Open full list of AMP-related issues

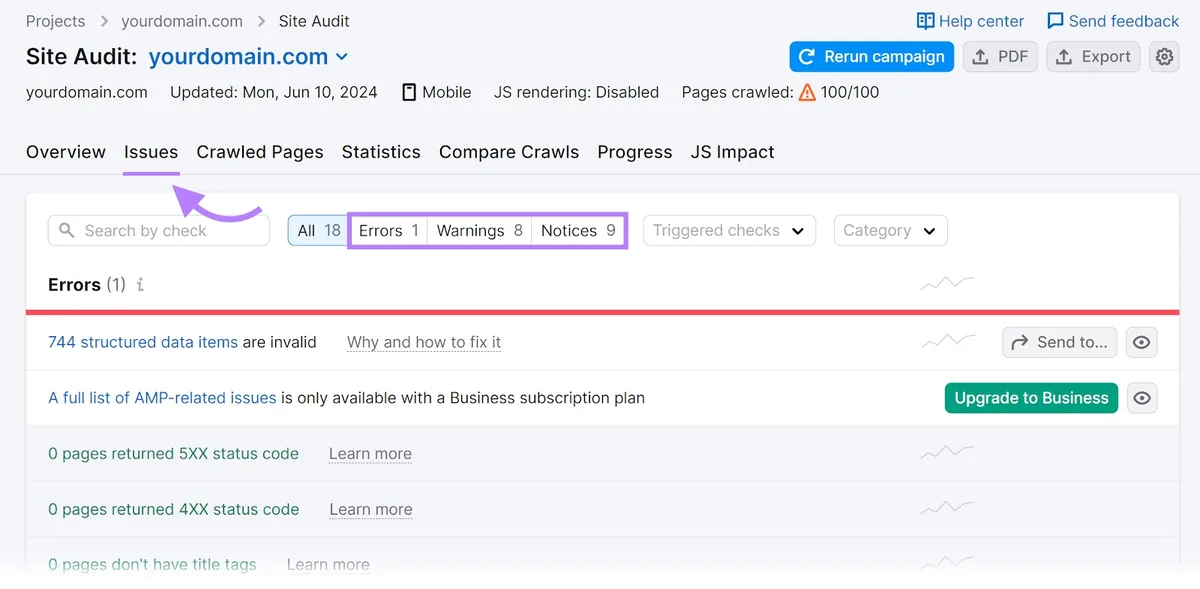(162, 398)
